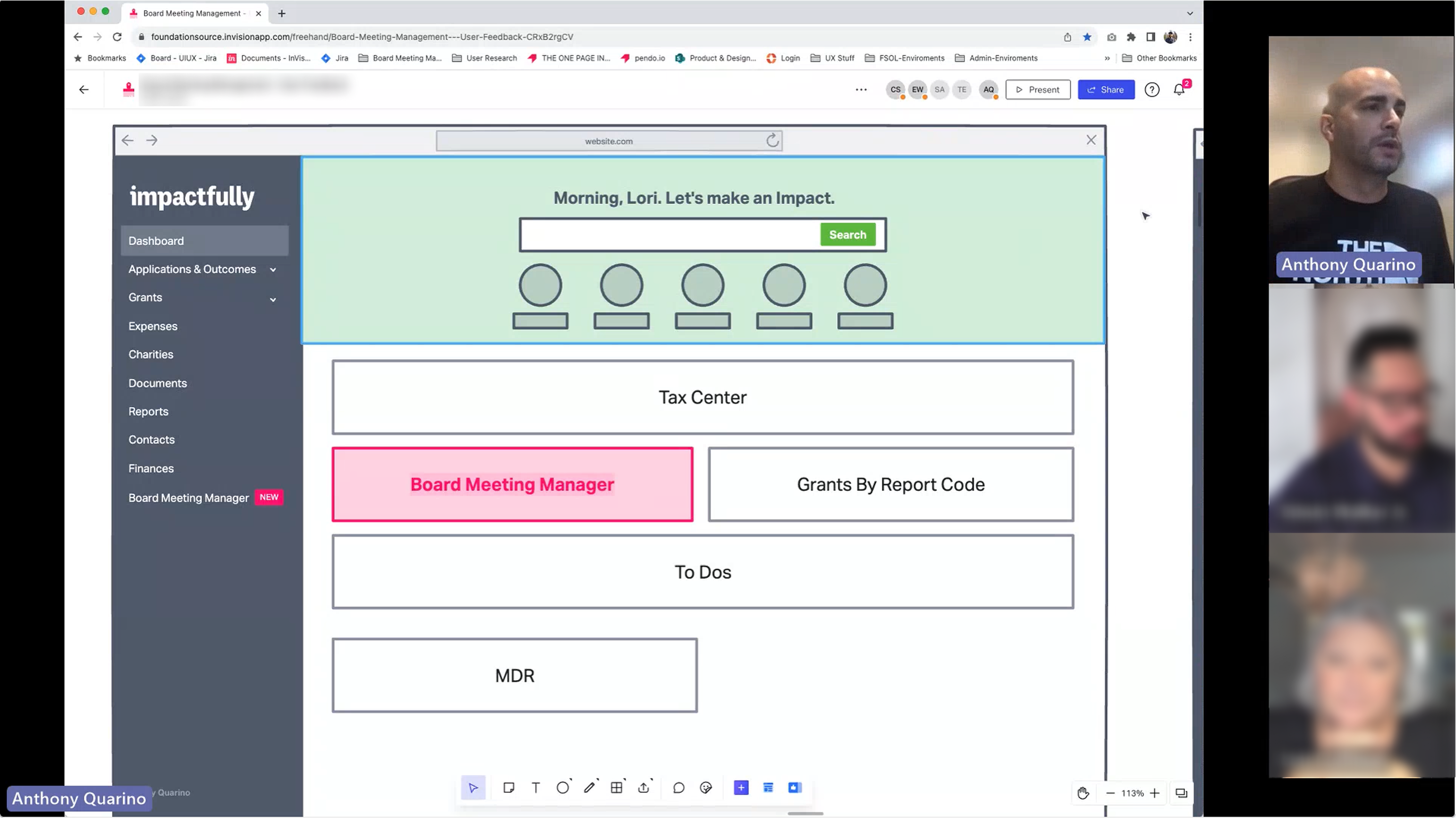Choose the circle shape tool
The height and width of the screenshot is (818, 1456).
(x=562, y=787)
